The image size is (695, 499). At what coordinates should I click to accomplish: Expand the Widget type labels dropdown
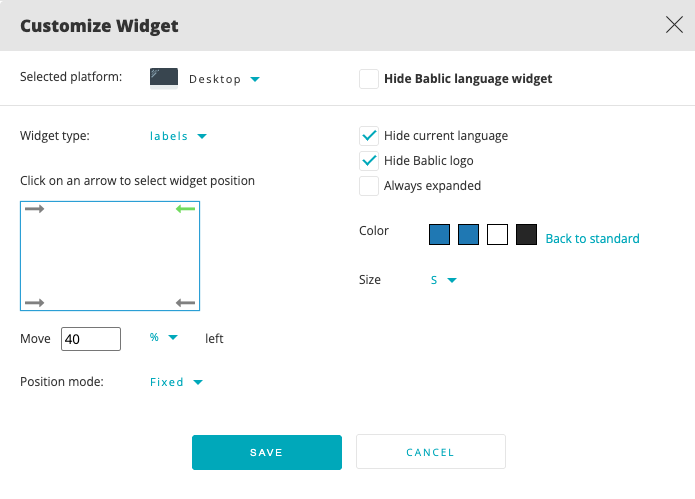click(178, 136)
